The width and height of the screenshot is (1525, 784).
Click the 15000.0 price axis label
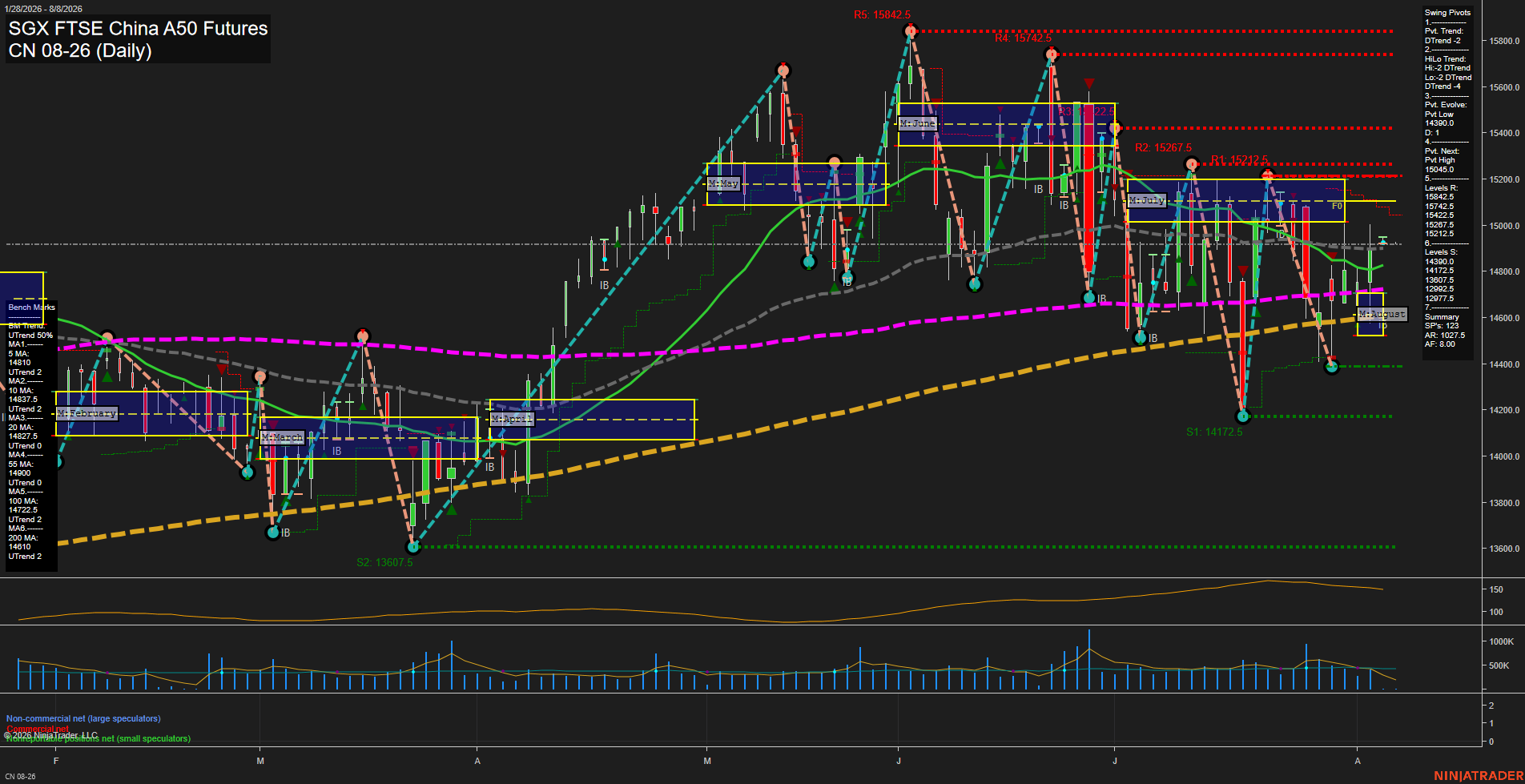1504,226
